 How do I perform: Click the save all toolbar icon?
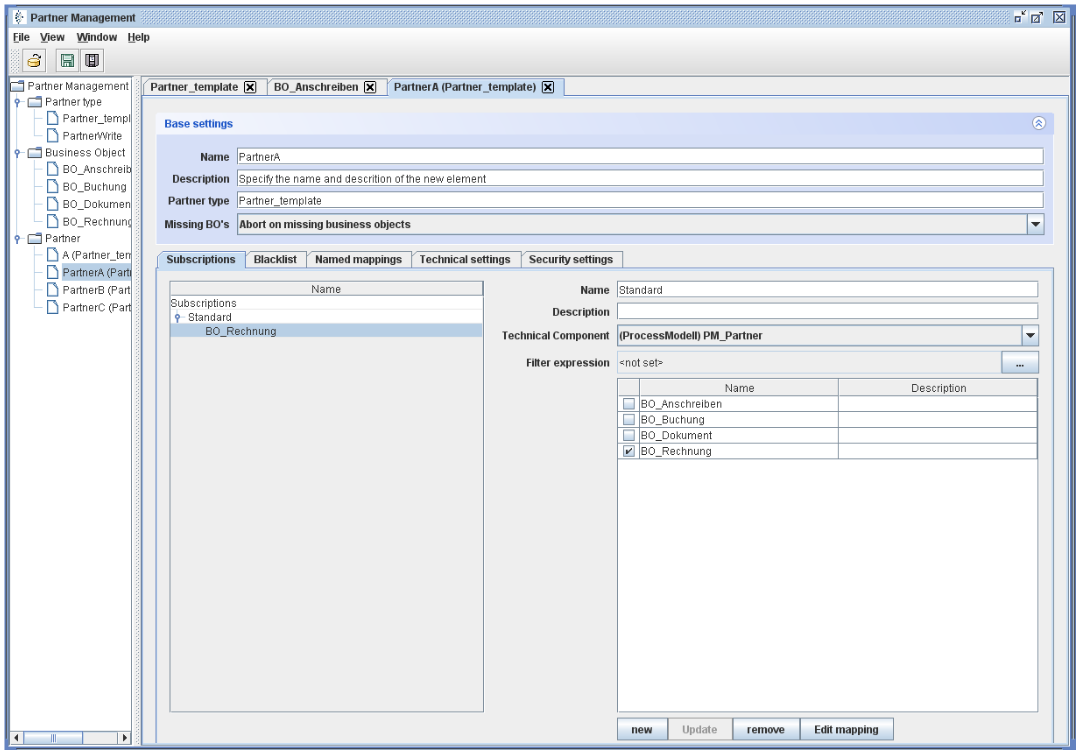[92, 61]
